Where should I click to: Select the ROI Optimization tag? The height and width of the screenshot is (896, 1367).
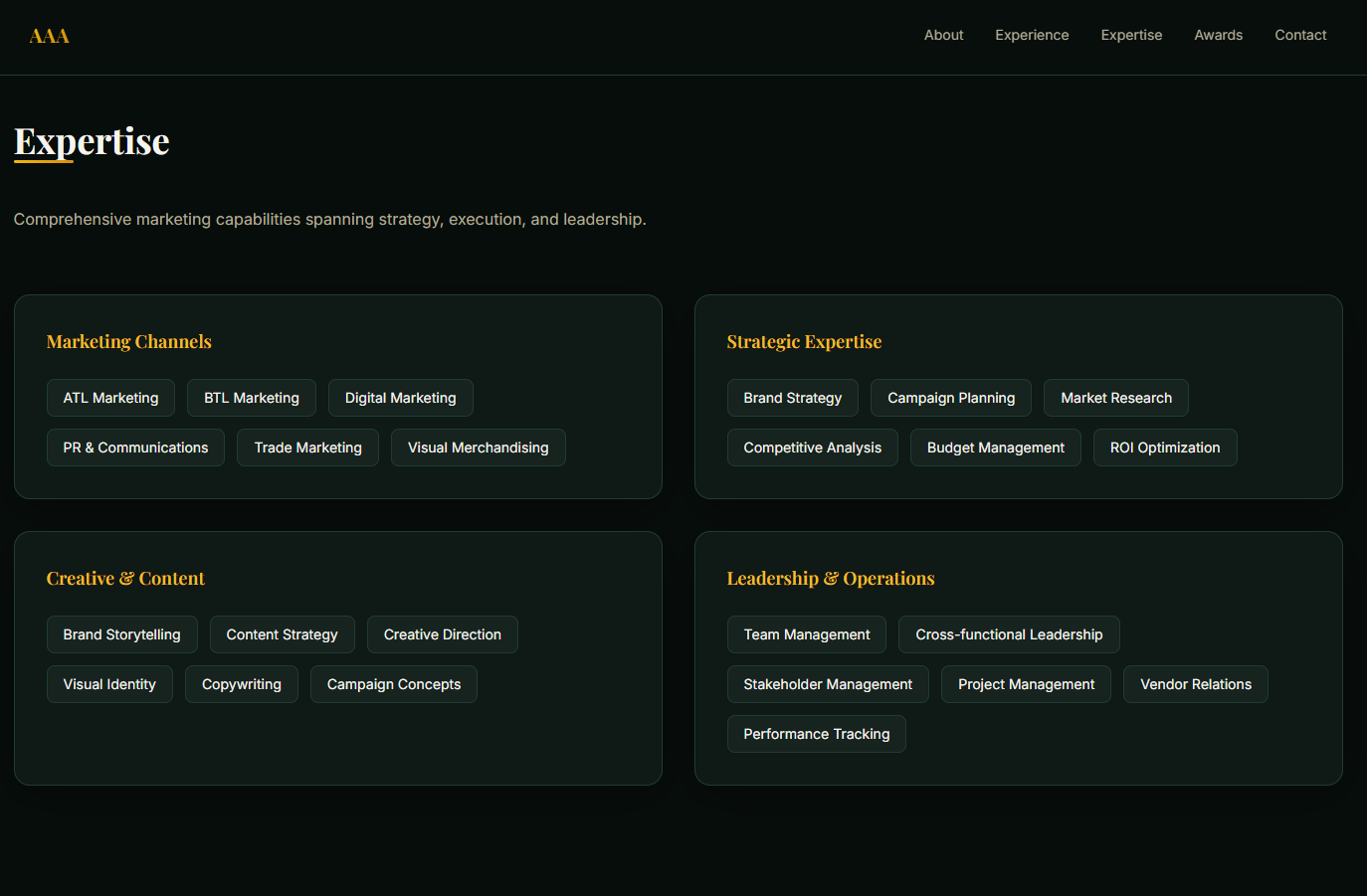tap(1165, 448)
